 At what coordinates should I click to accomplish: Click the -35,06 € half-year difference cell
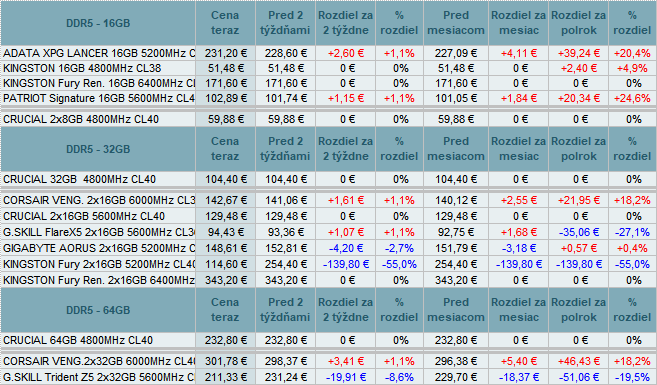[x=578, y=232]
